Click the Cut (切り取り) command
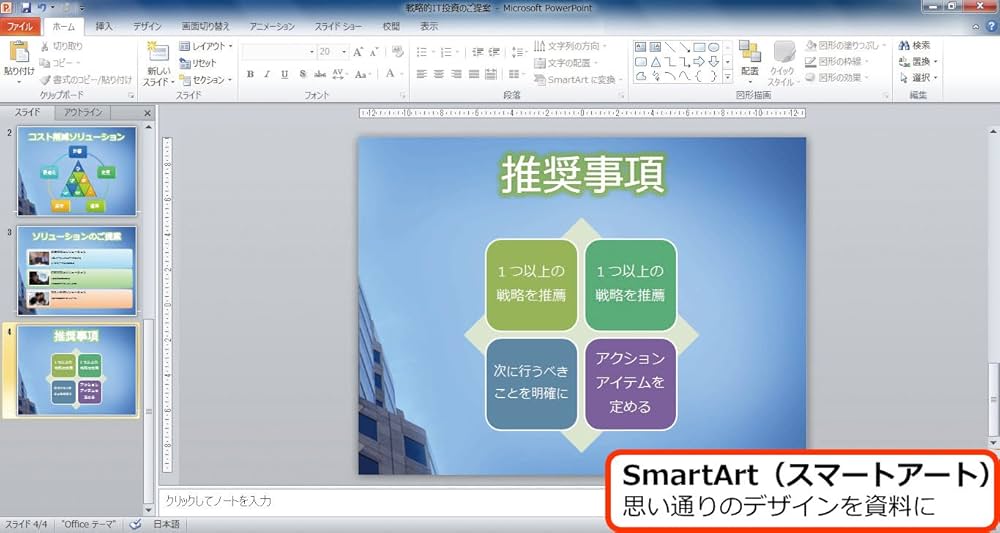Viewport: 1000px width, 533px height. pyautogui.click(x=61, y=47)
